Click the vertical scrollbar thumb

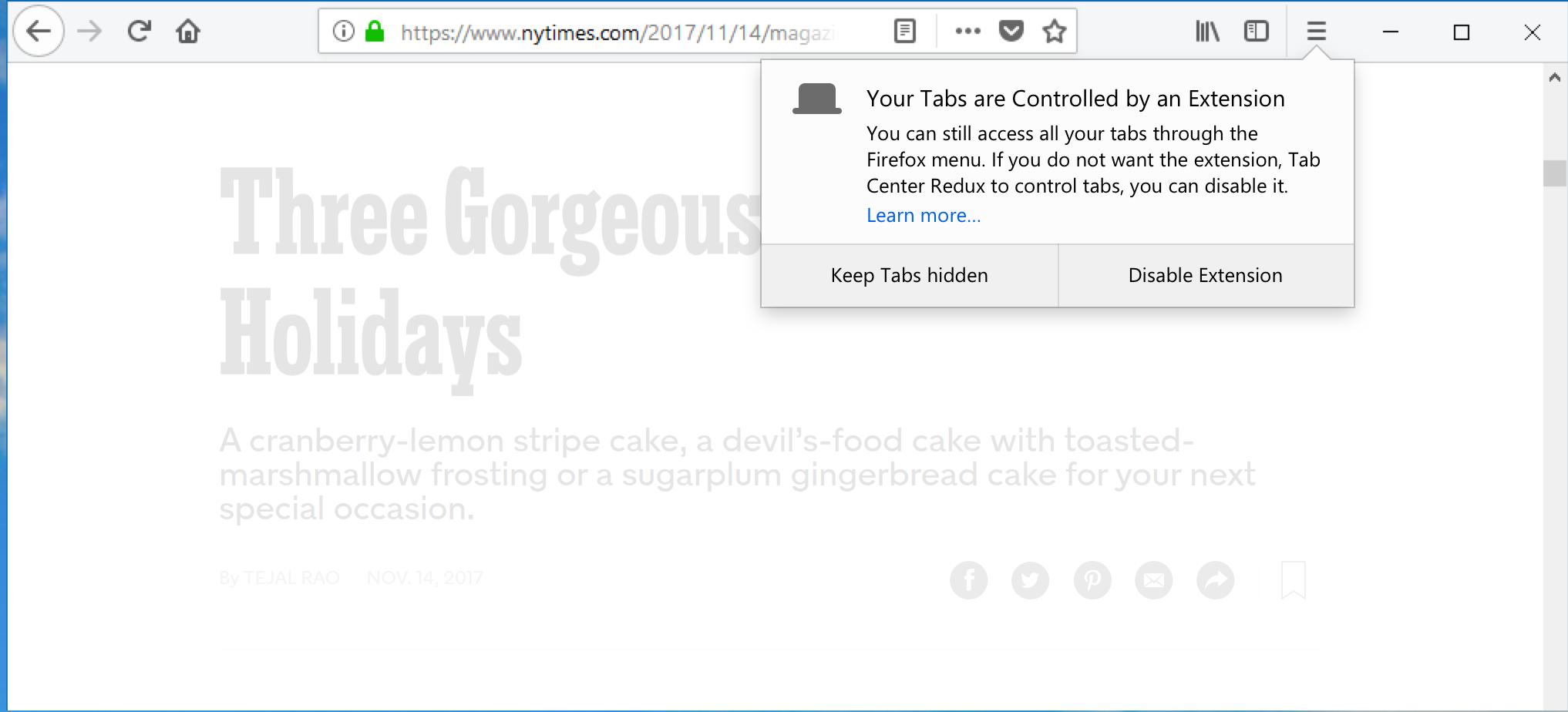click(1555, 173)
